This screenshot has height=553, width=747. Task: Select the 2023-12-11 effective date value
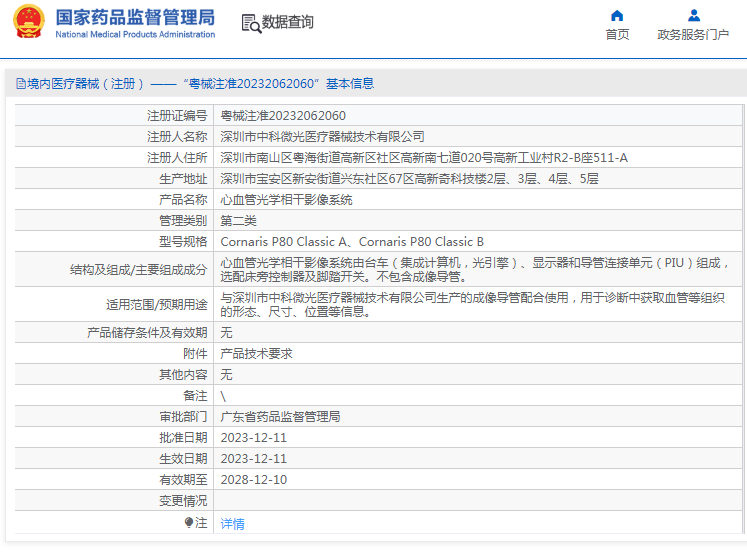click(x=253, y=459)
